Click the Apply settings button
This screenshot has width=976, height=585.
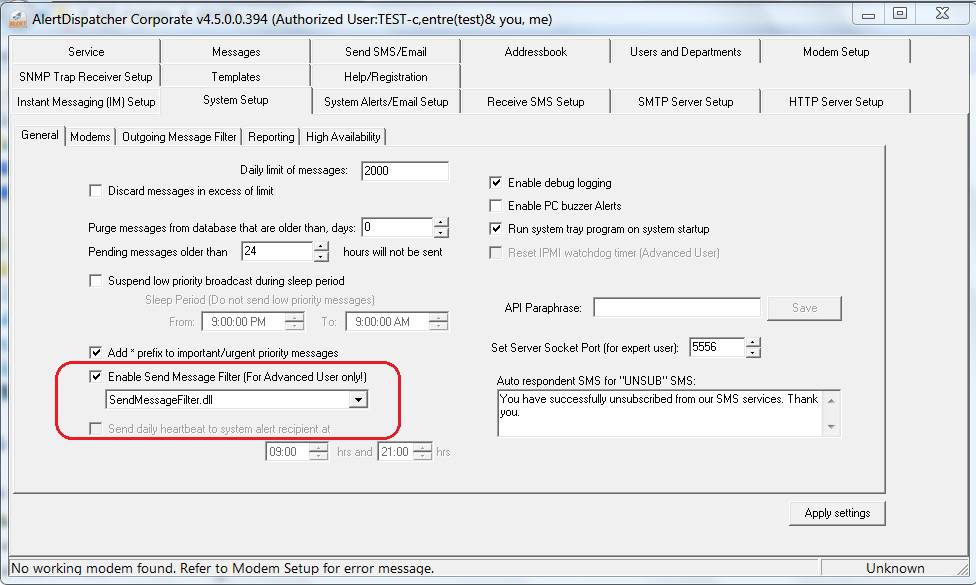[837, 513]
